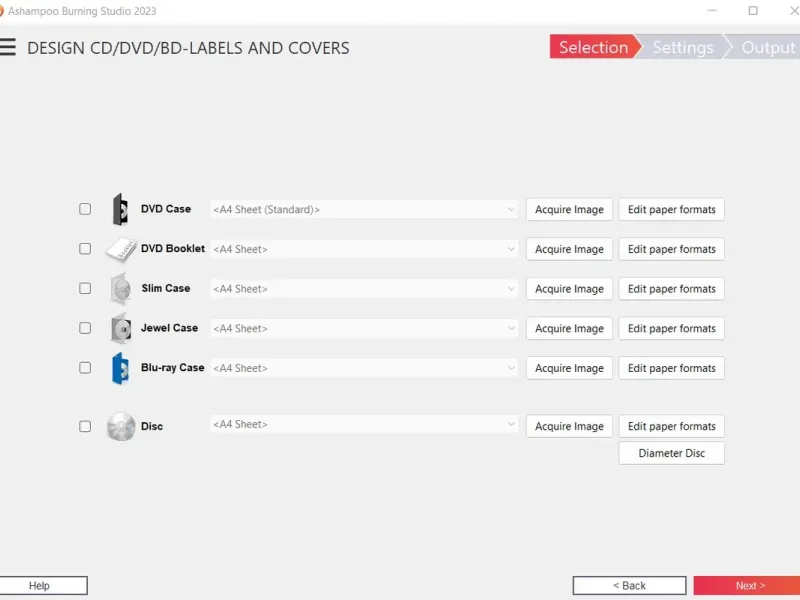The image size is (800, 600).
Task: Click the DVD Booklet icon
Action: [121, 250]
